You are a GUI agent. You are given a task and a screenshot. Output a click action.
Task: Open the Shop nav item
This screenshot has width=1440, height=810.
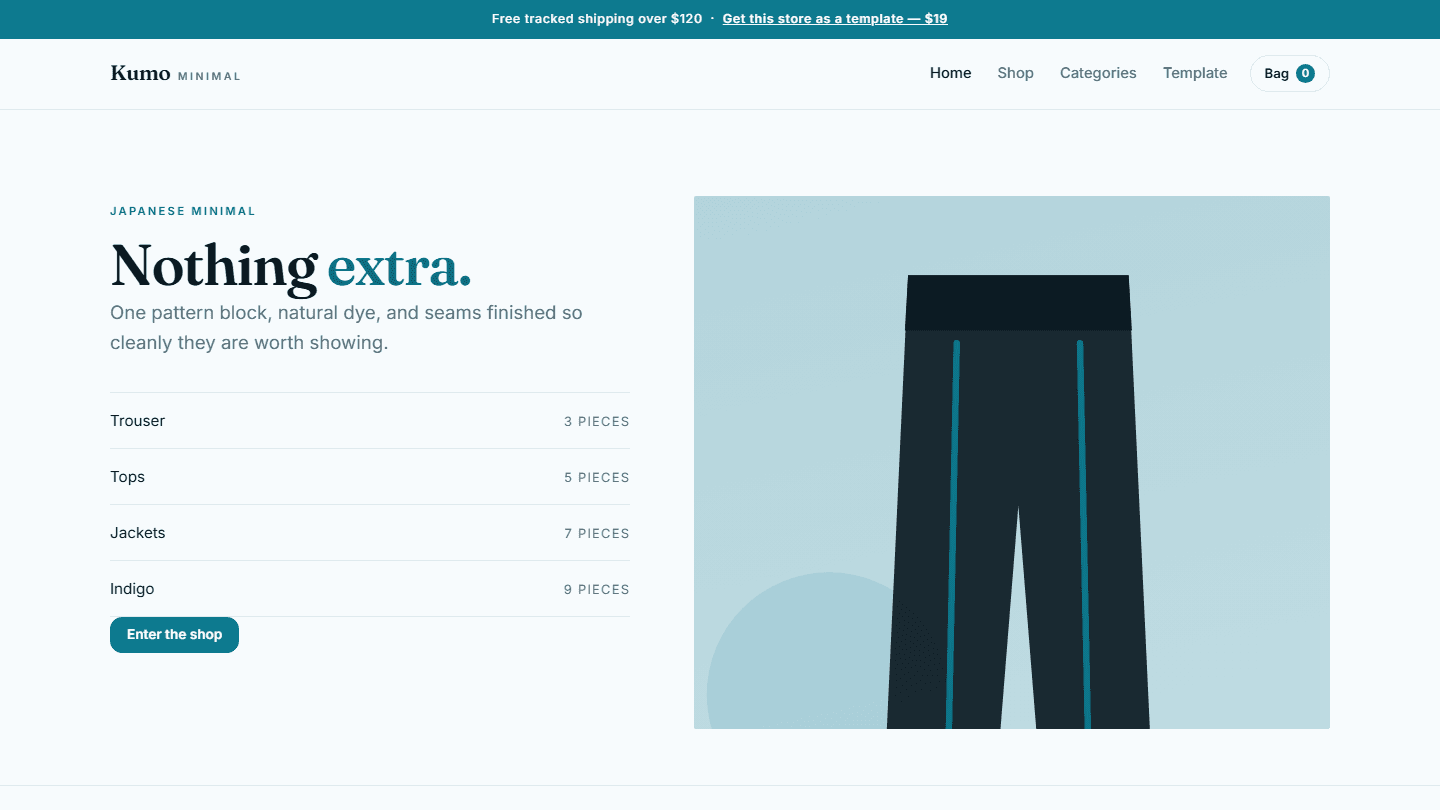[1015, 73]
